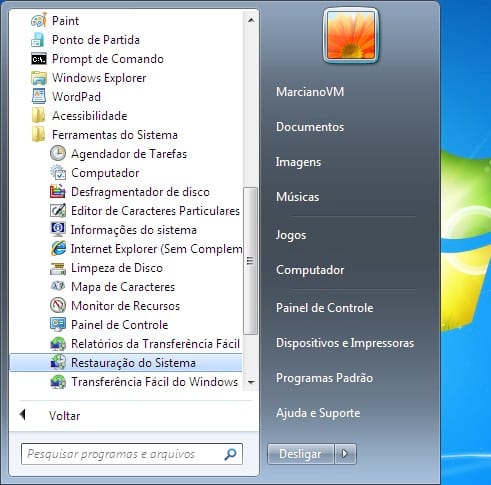This screenshot has width=491, height=485.
Task: Click the Editor de Caracteres Particulares icon
Action: click(x=58, y=211)
